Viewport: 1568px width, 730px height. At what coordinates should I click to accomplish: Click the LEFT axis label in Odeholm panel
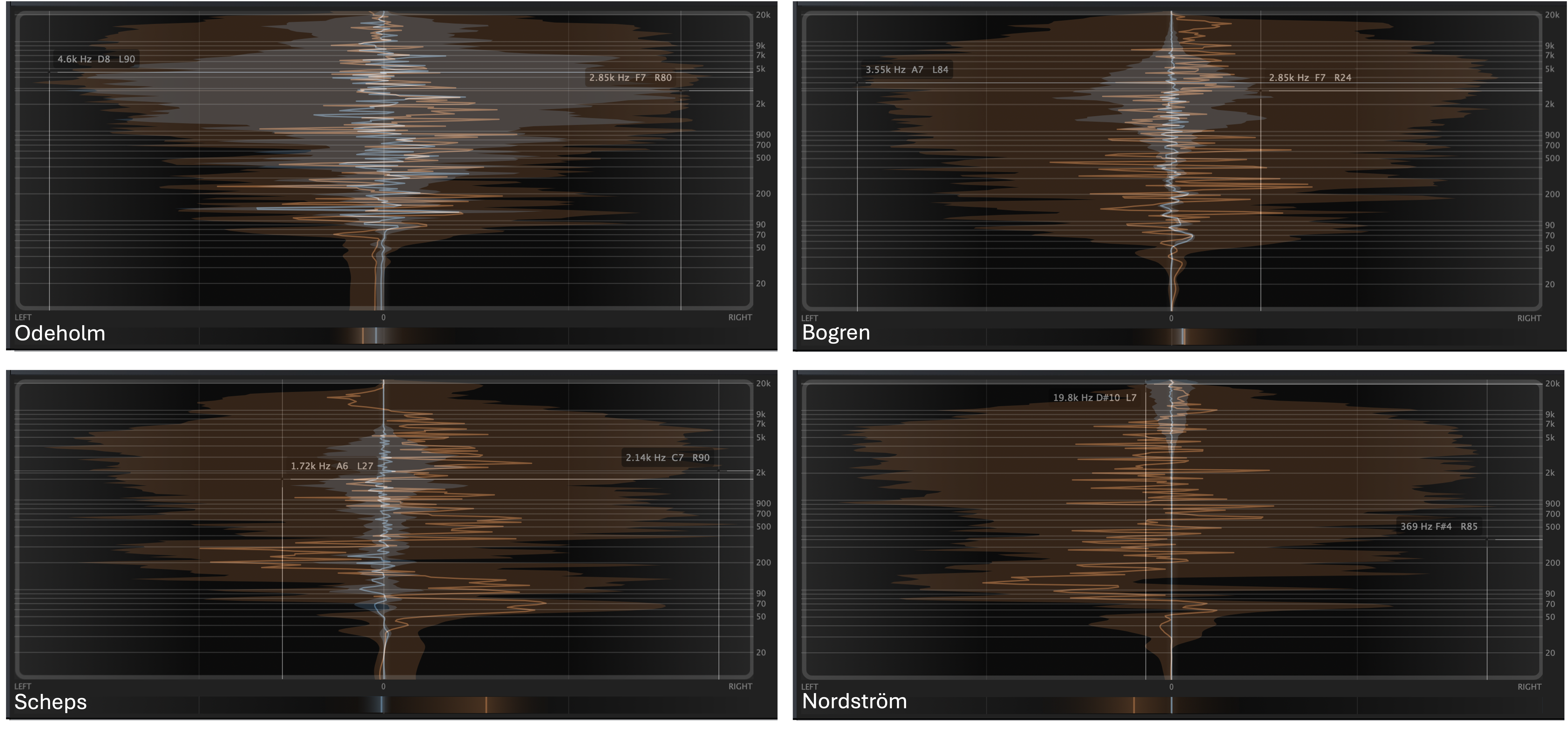pos(23,317)
